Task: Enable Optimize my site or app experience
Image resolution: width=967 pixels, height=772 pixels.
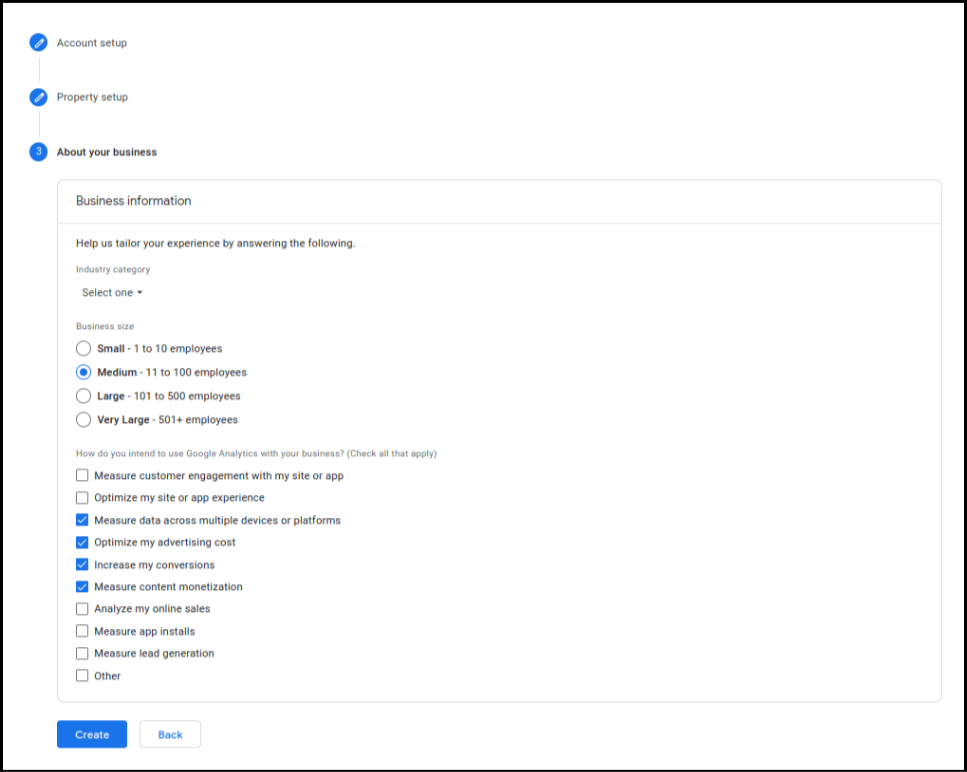Action: (x=82, y=498)
